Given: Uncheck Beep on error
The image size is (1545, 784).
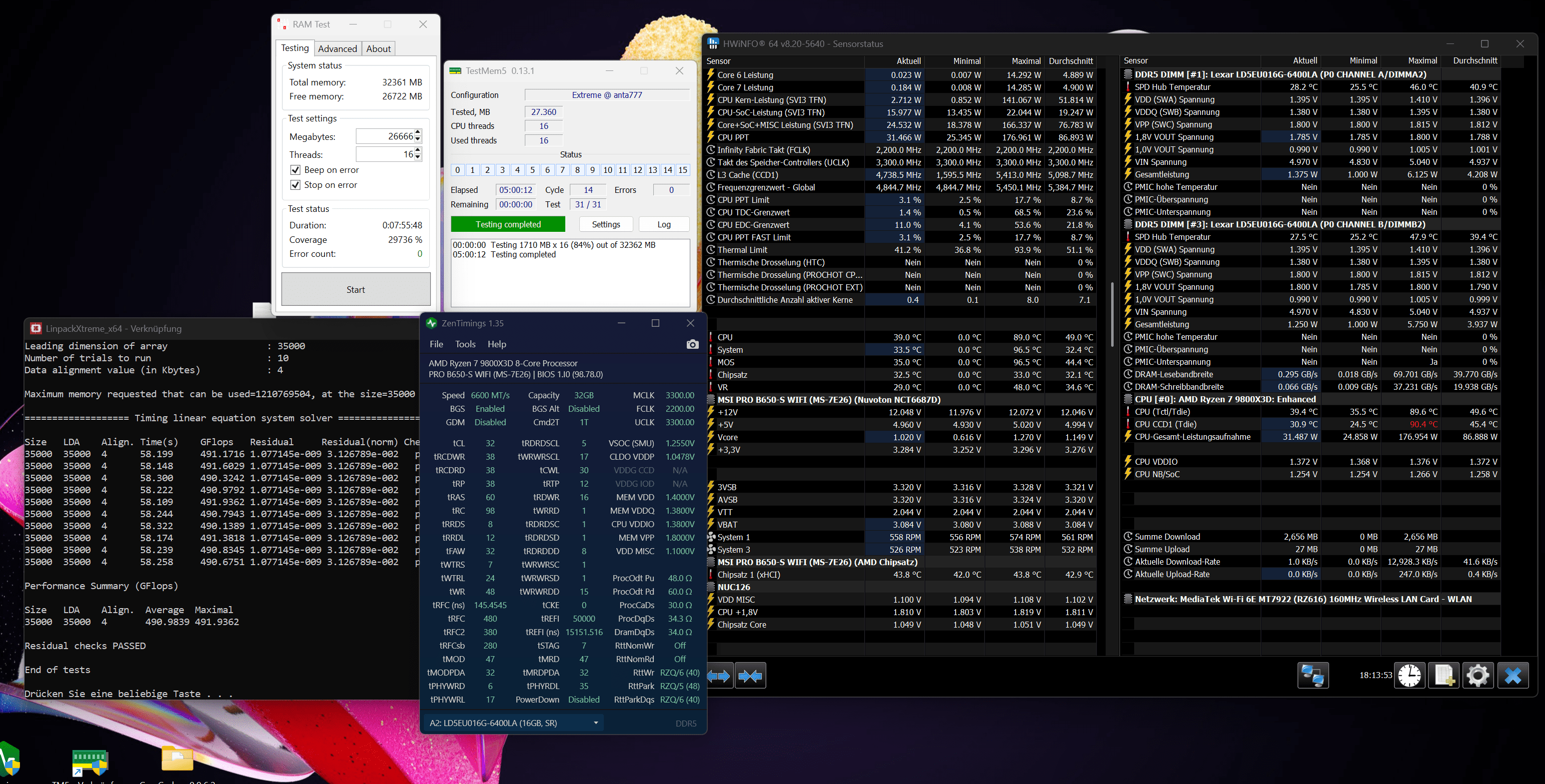Looking at the screenshot, I should point(295,170).
